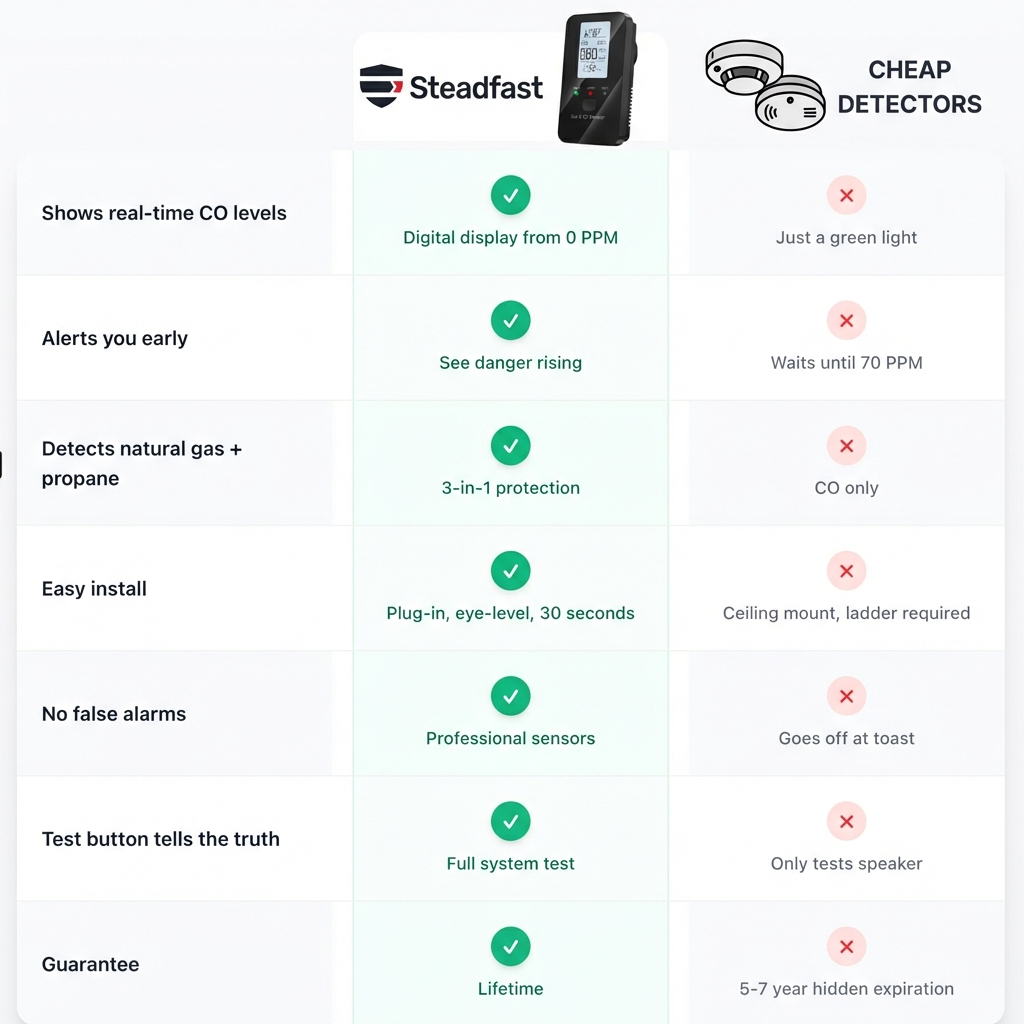Click the 'CHEAP DETECTORS' column heading
The image size is (1024, 1024).
pyautogui.click(x=909, y=87)
